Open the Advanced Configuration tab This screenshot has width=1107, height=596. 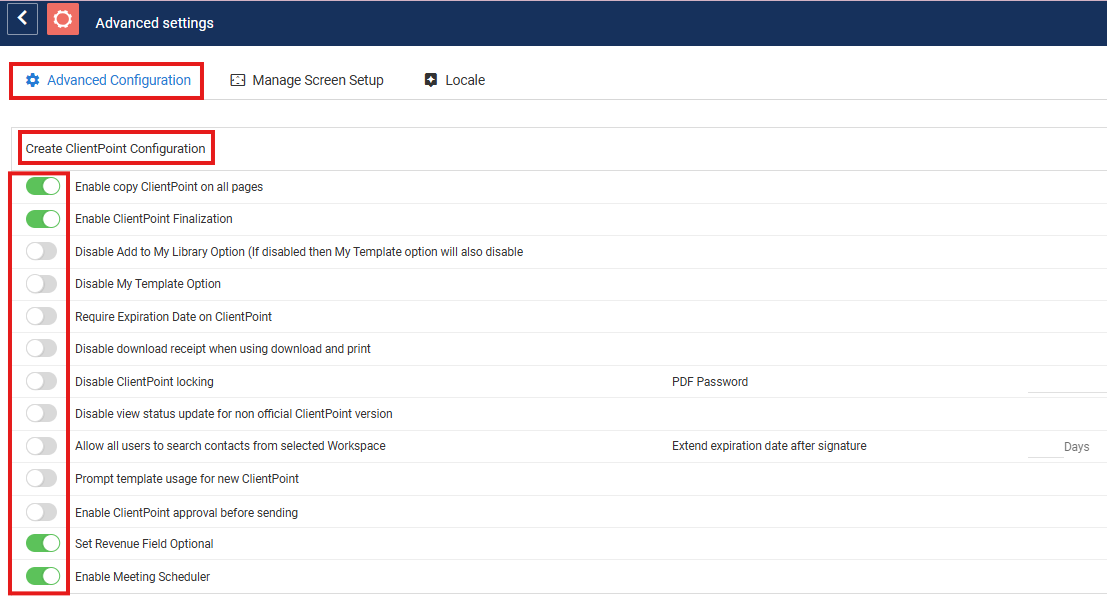pos(107,81)
